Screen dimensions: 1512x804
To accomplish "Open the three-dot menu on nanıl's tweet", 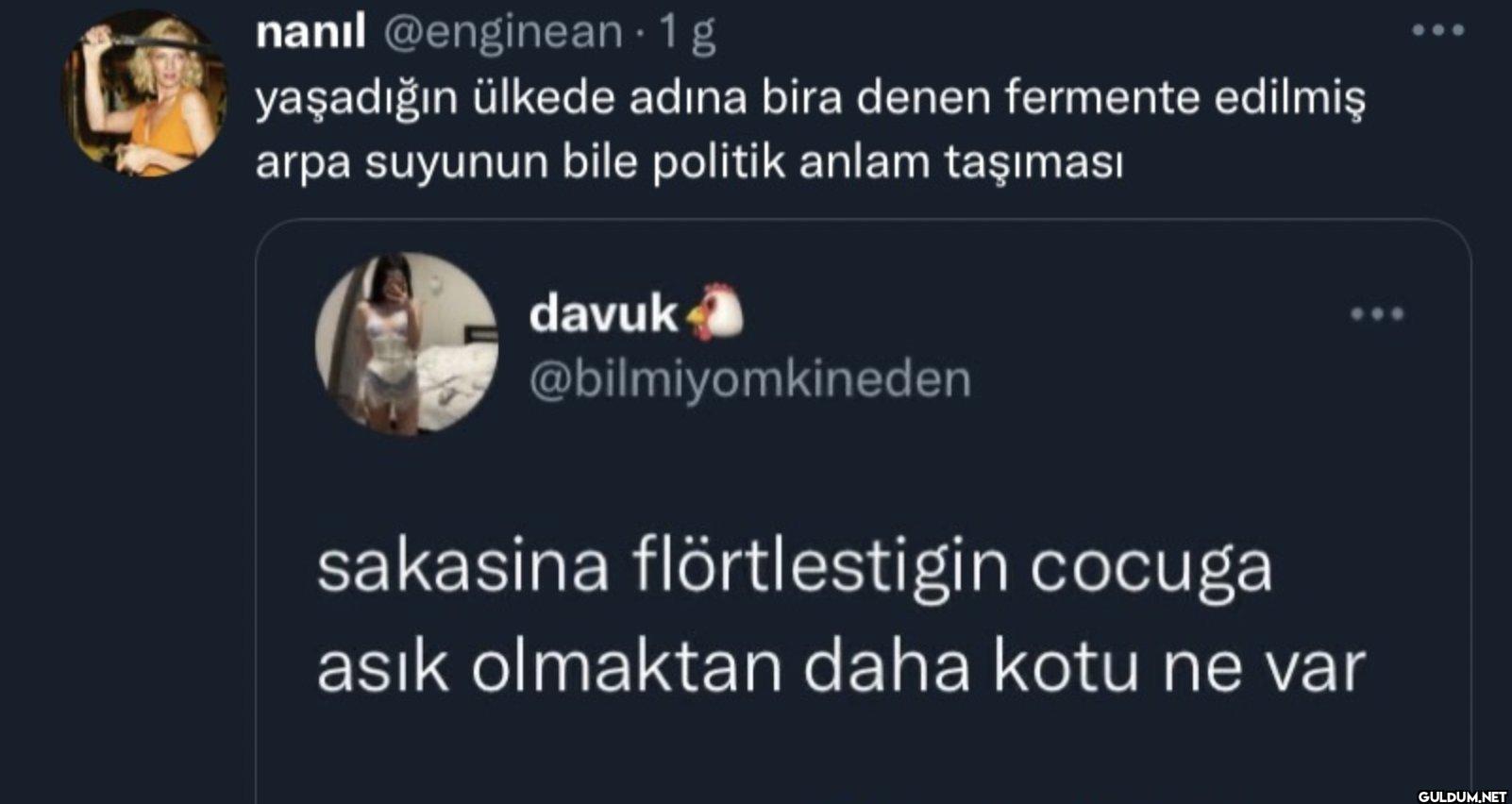I will click(x=1437, y=31).
